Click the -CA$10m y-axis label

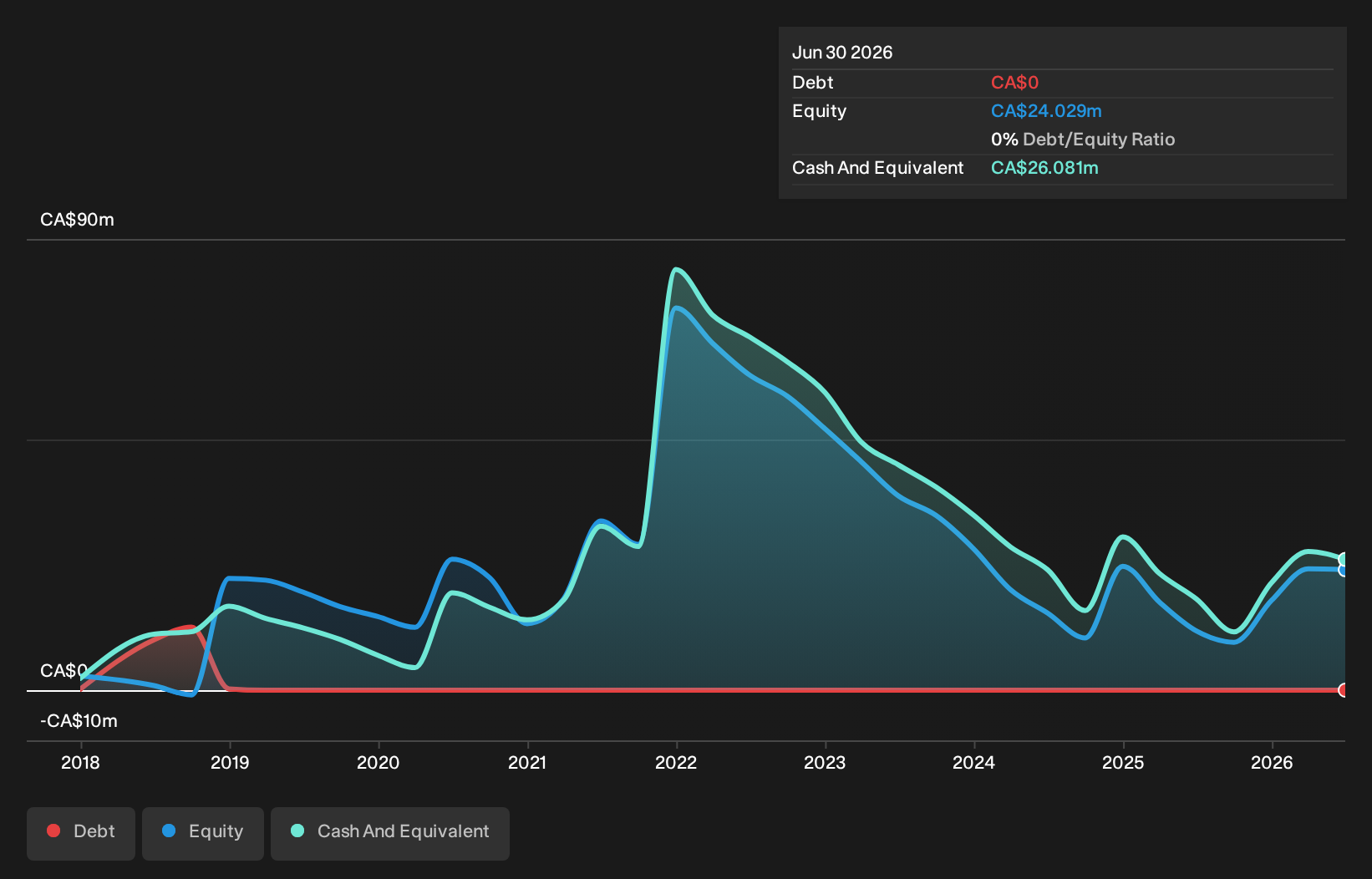pos(79,721)
